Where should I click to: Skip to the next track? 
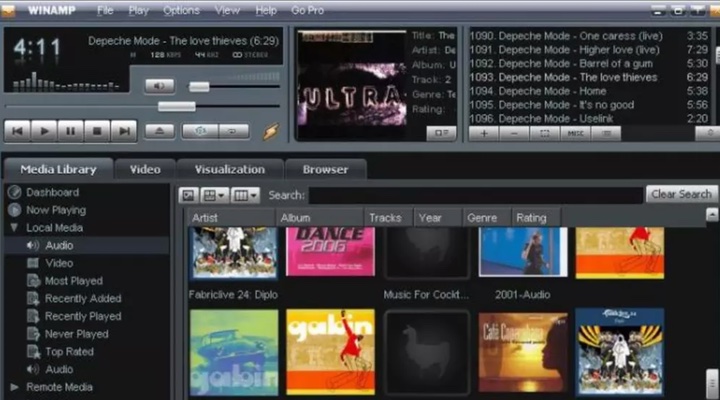[x=124, y=131]
